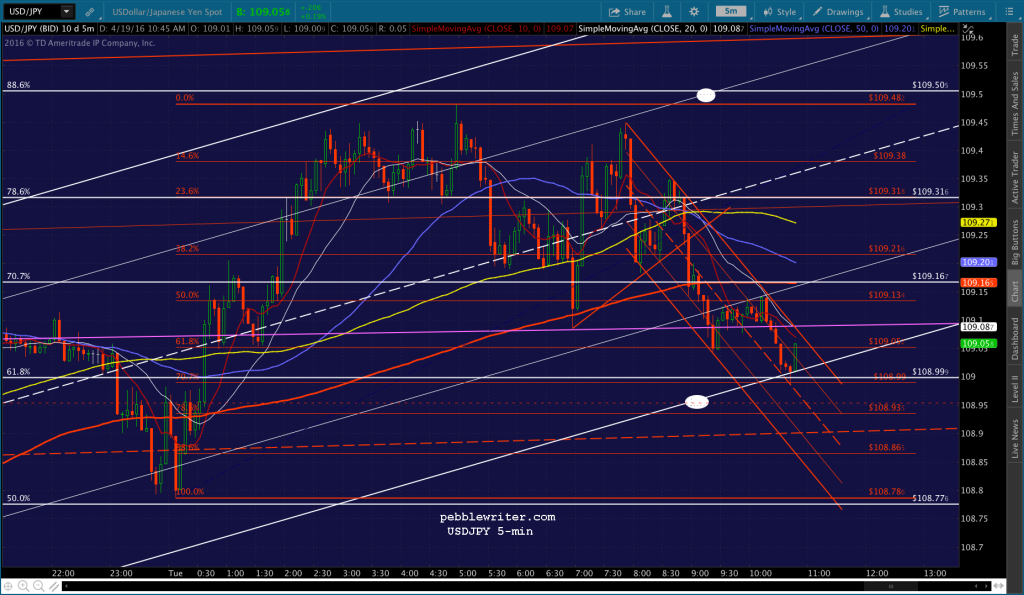Click the SimpleMovingAvg (CLOSE, 20, 0) label
This screenshot has width=1024, height=595.
643,29
